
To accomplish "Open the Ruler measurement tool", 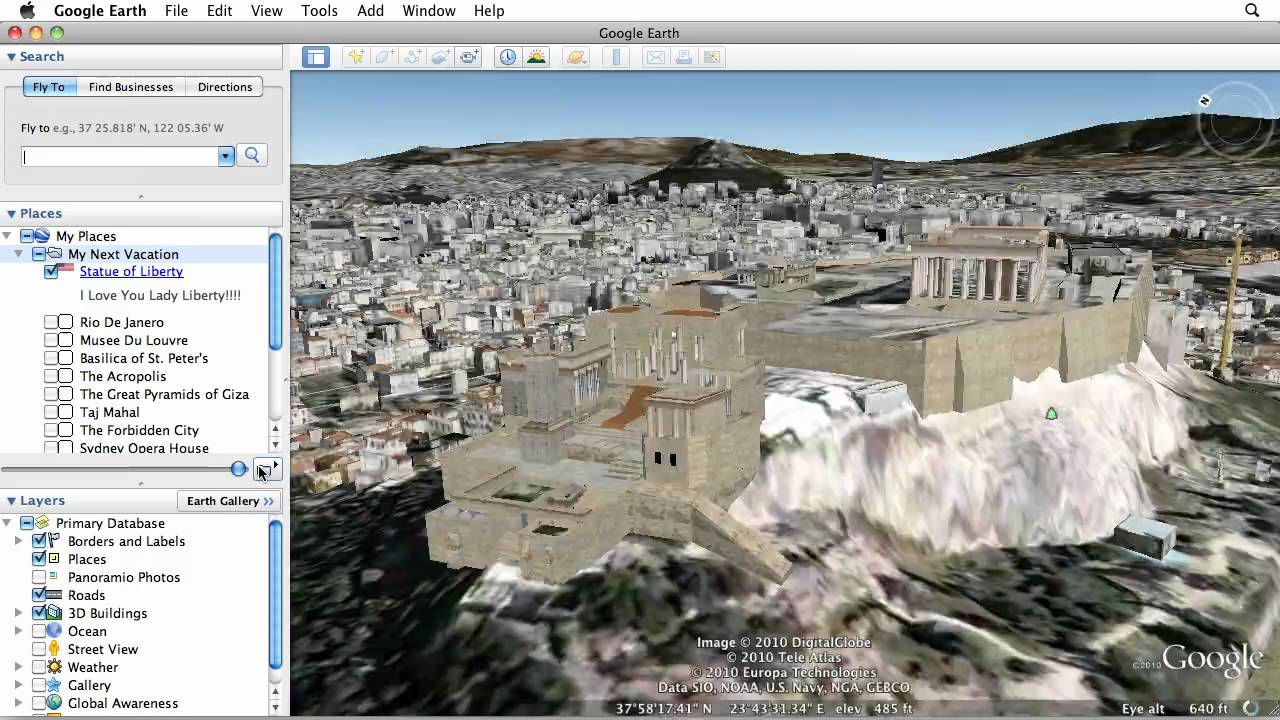I will pos(616,57).
